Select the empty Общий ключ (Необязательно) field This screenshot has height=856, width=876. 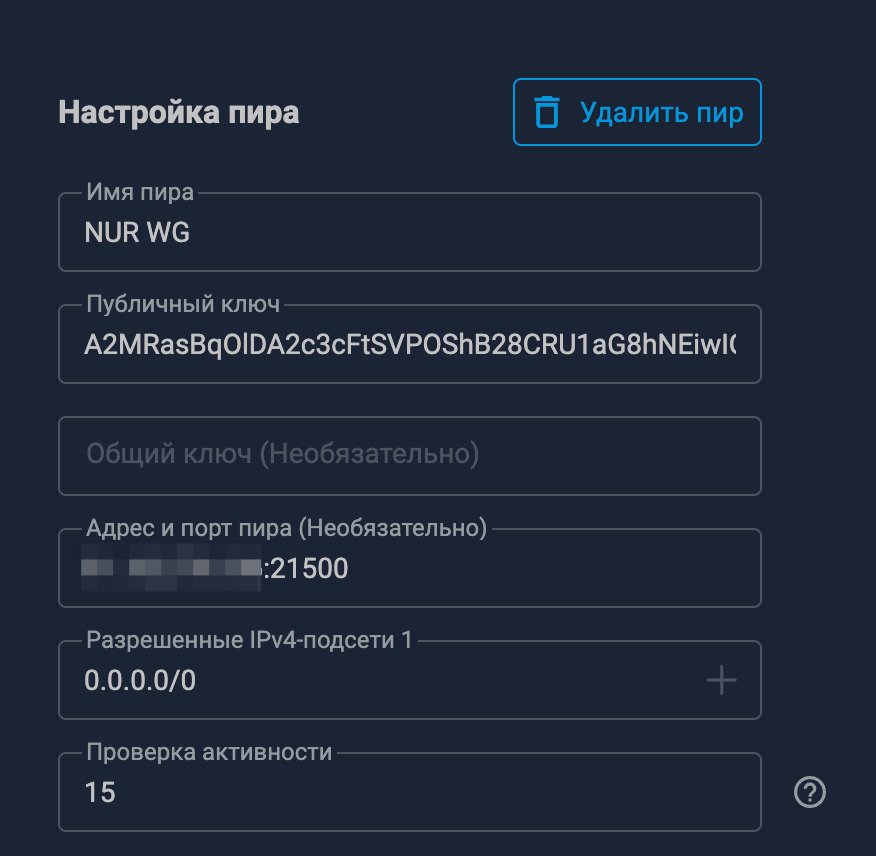410,456
